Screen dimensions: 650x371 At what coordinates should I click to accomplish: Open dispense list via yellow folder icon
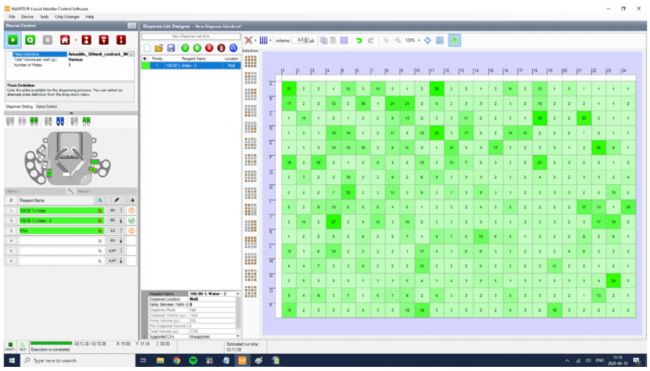click(x=159, y=48)
